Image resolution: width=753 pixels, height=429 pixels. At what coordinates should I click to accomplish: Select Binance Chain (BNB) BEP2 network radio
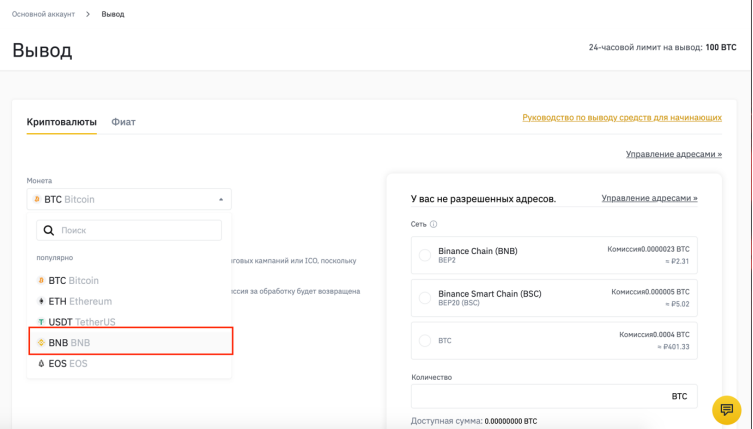click(x=425, y=255)
